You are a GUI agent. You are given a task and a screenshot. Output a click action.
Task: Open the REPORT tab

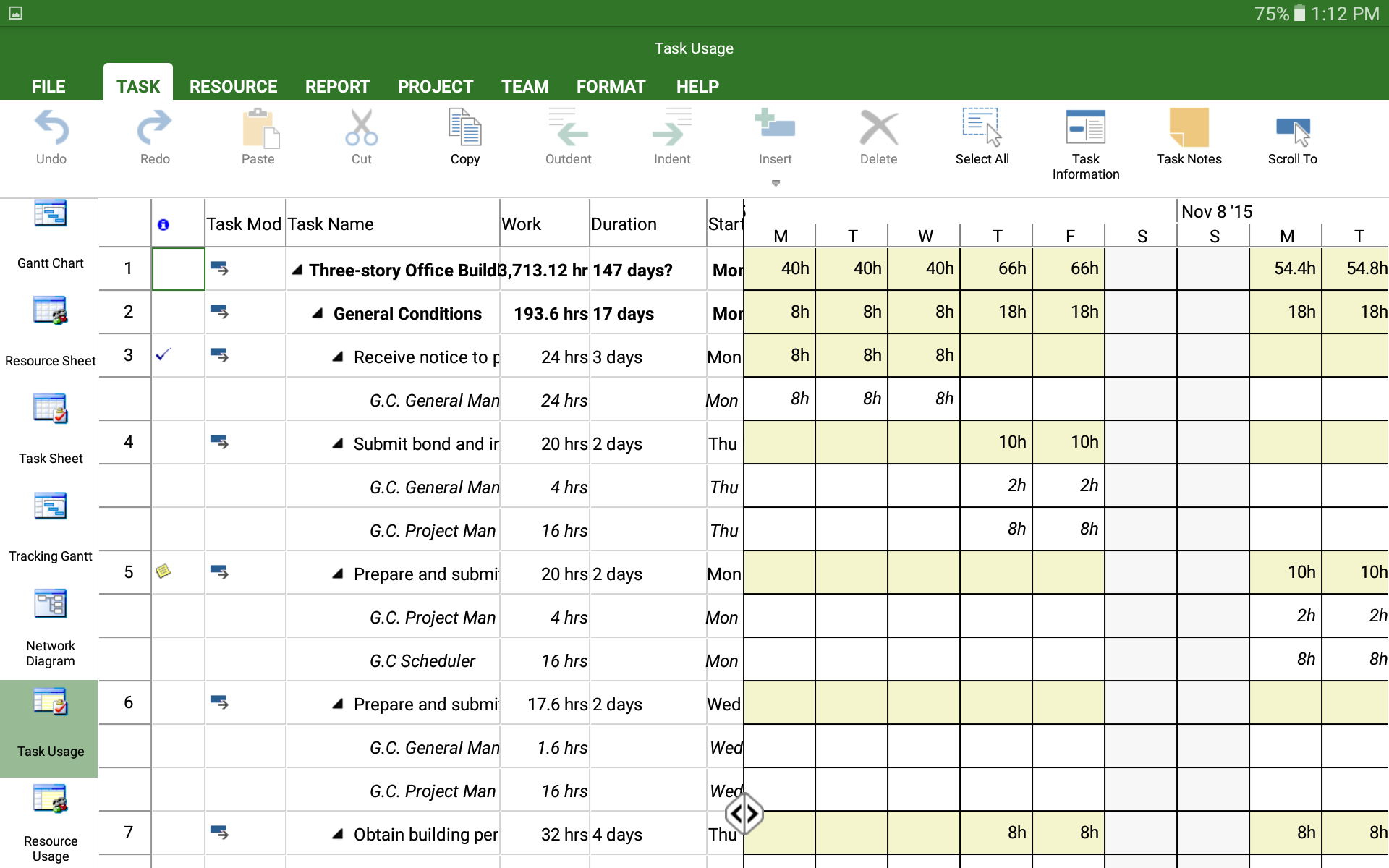pos(337,87)
